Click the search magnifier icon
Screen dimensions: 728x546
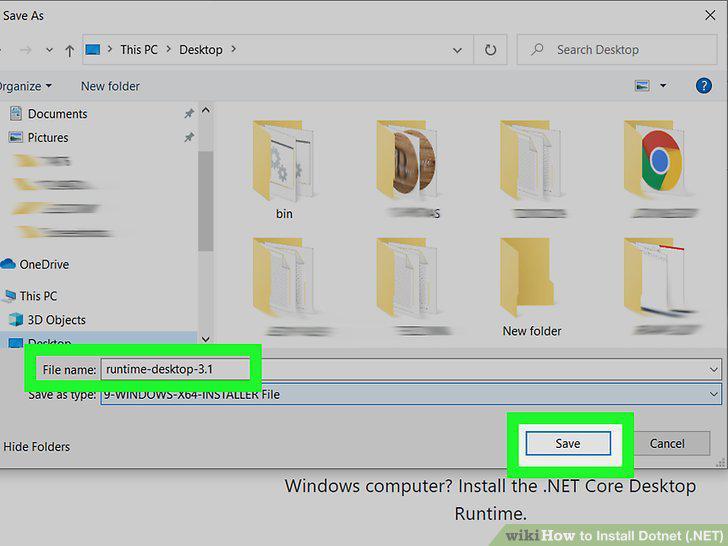click(x=537, y=49)
